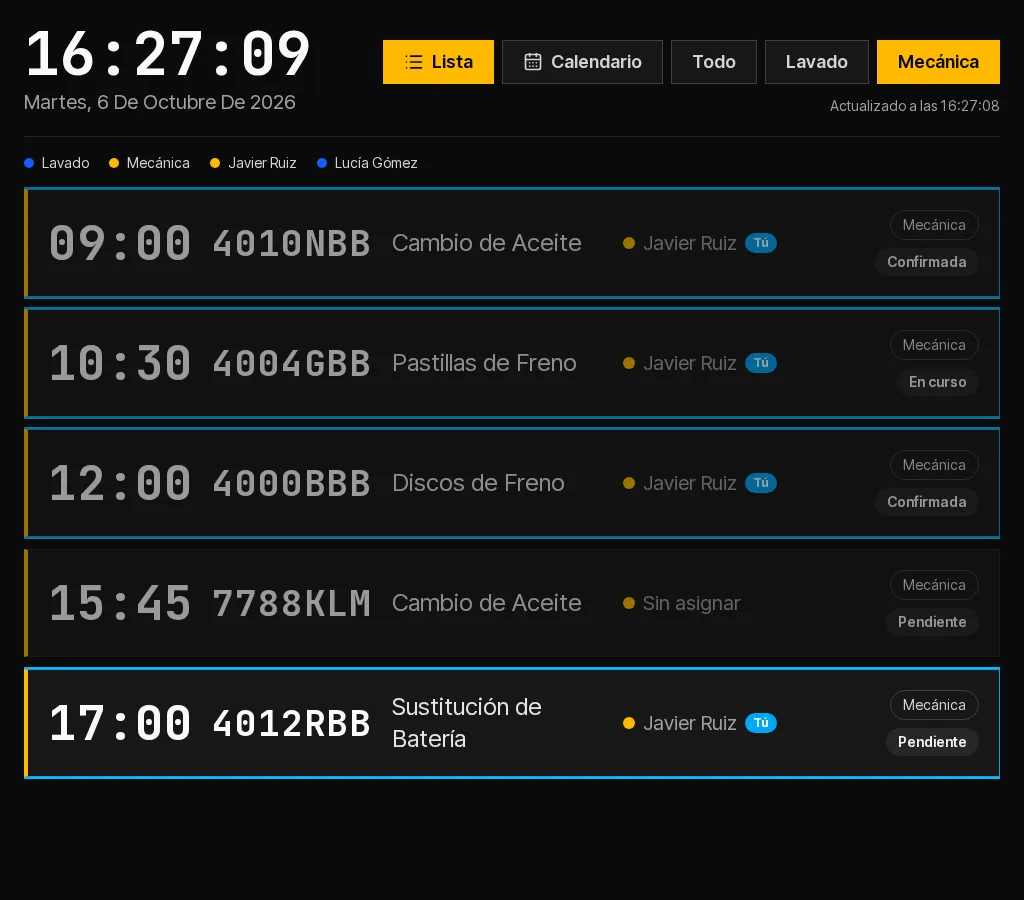Image resolution: width=1024 pixels, height=900 pixels.
Task: Open the 10:30 4004GBB appointment
Action: pyautogui.click(x=512, y=363)
